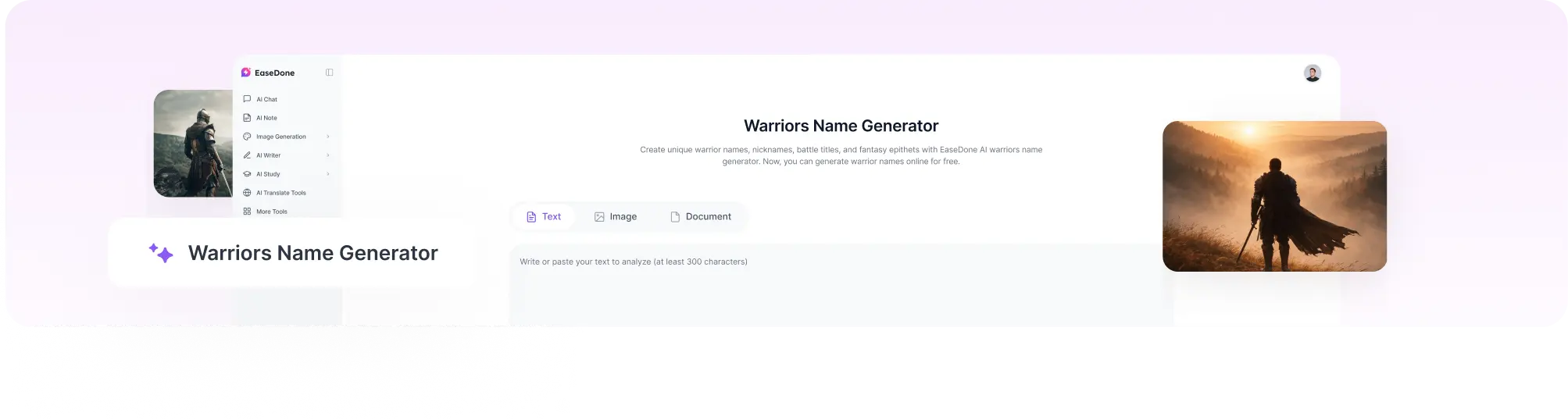Click the Image Generation palette icon

coord(247,137)
